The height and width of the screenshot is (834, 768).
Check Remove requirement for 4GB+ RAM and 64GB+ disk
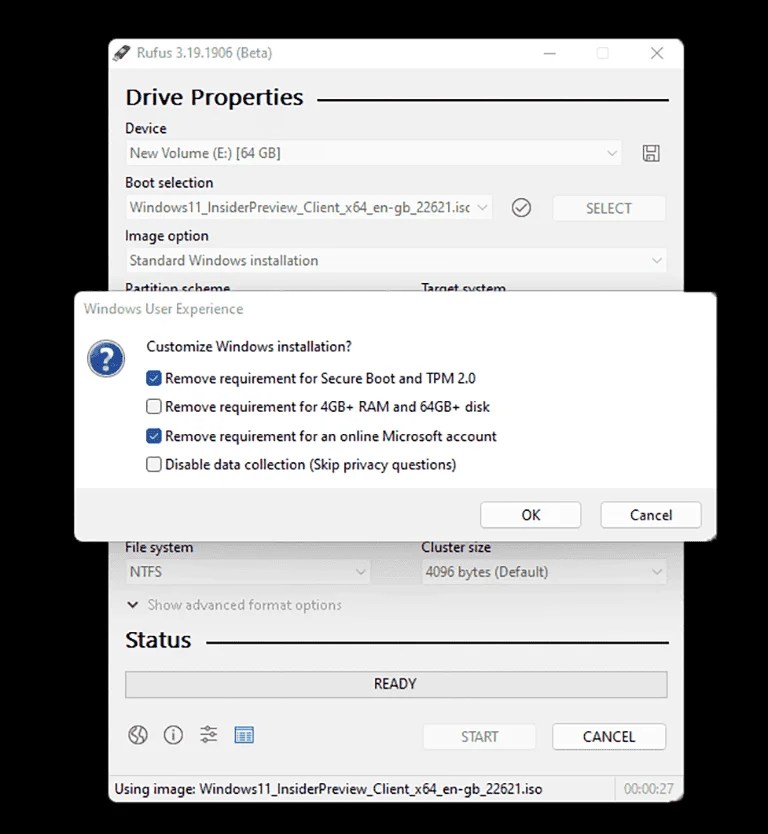[x=154, y=407]
